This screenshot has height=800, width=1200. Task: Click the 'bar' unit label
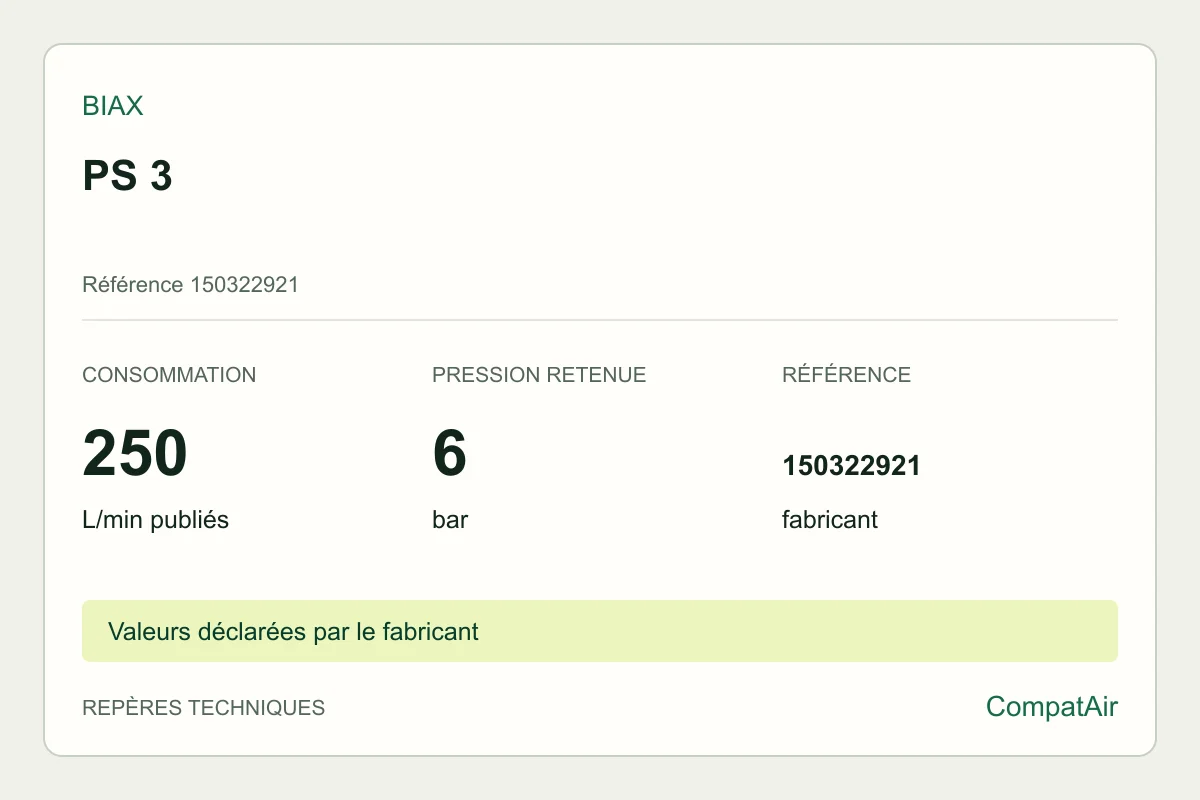coord(450,520)
